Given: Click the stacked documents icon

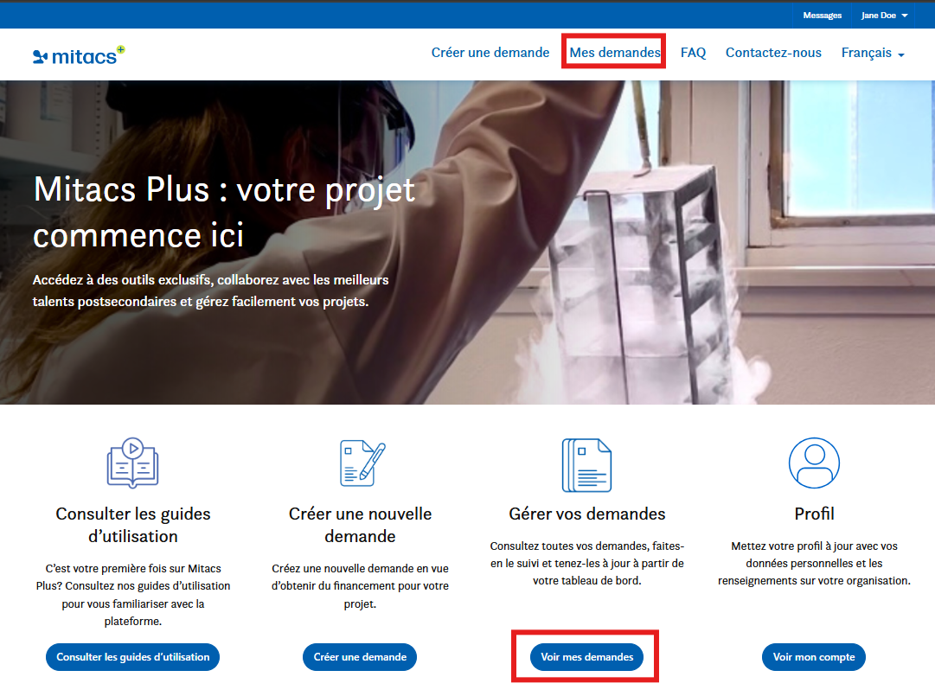Looking at the screenshot, I should pos(587,465).
